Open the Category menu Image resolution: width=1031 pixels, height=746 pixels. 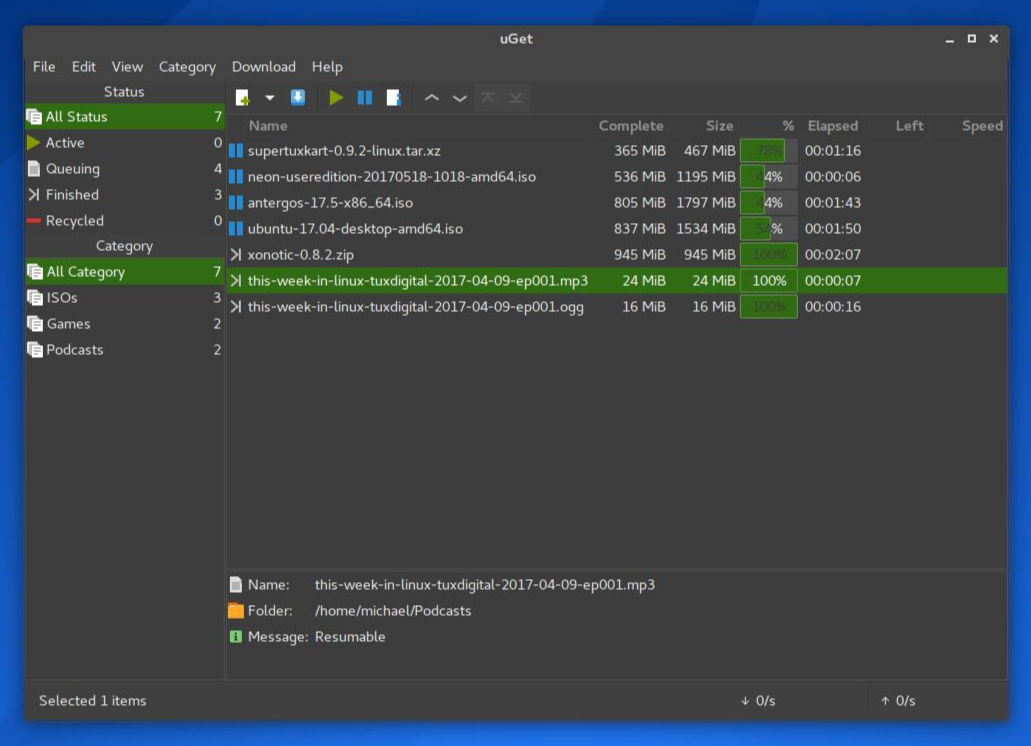(x=187, y=67)
